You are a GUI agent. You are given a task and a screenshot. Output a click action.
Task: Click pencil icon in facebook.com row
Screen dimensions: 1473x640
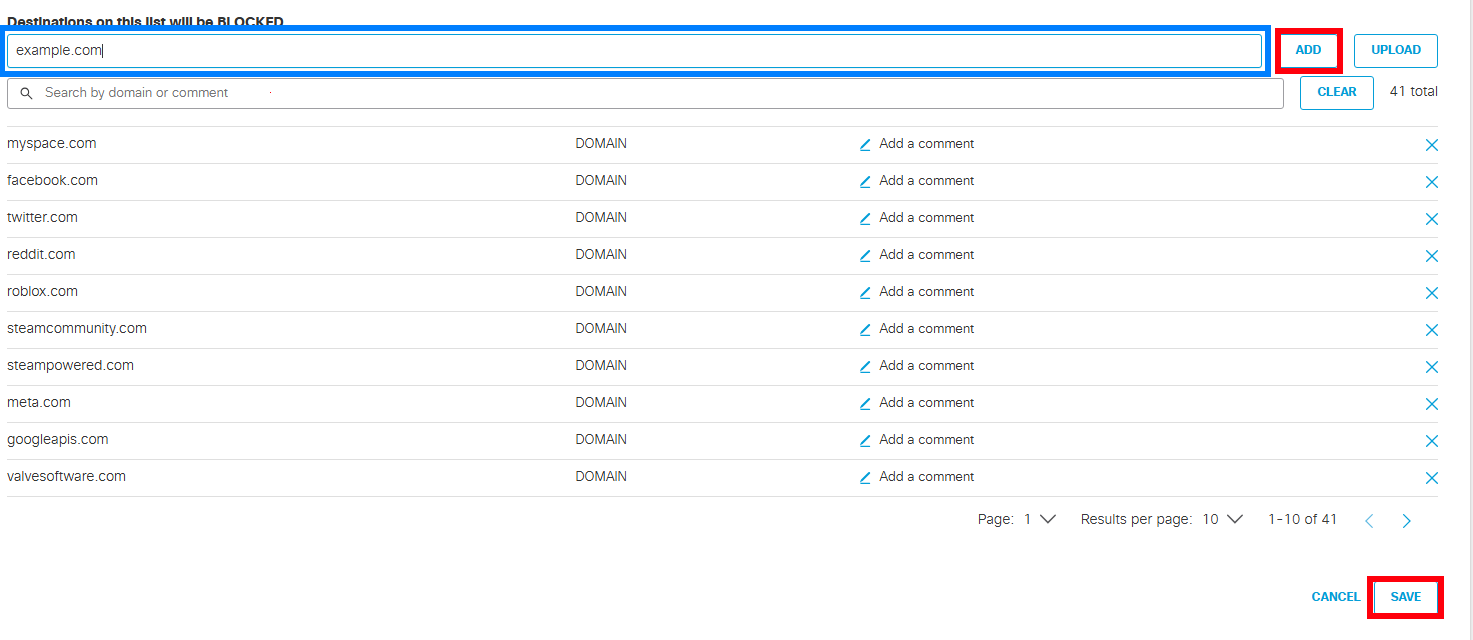[865, 181]
